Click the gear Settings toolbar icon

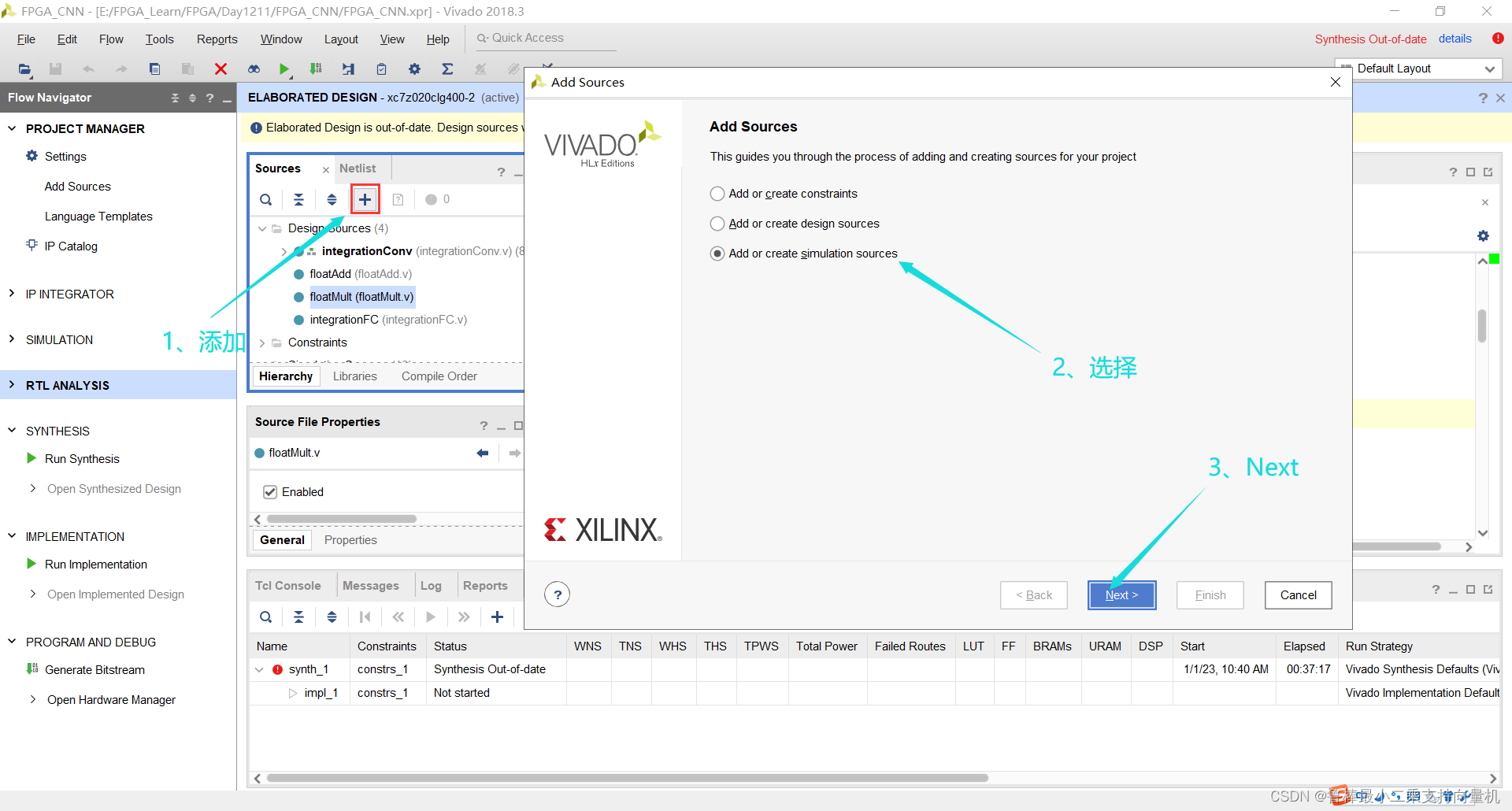[x=414, y=69]
